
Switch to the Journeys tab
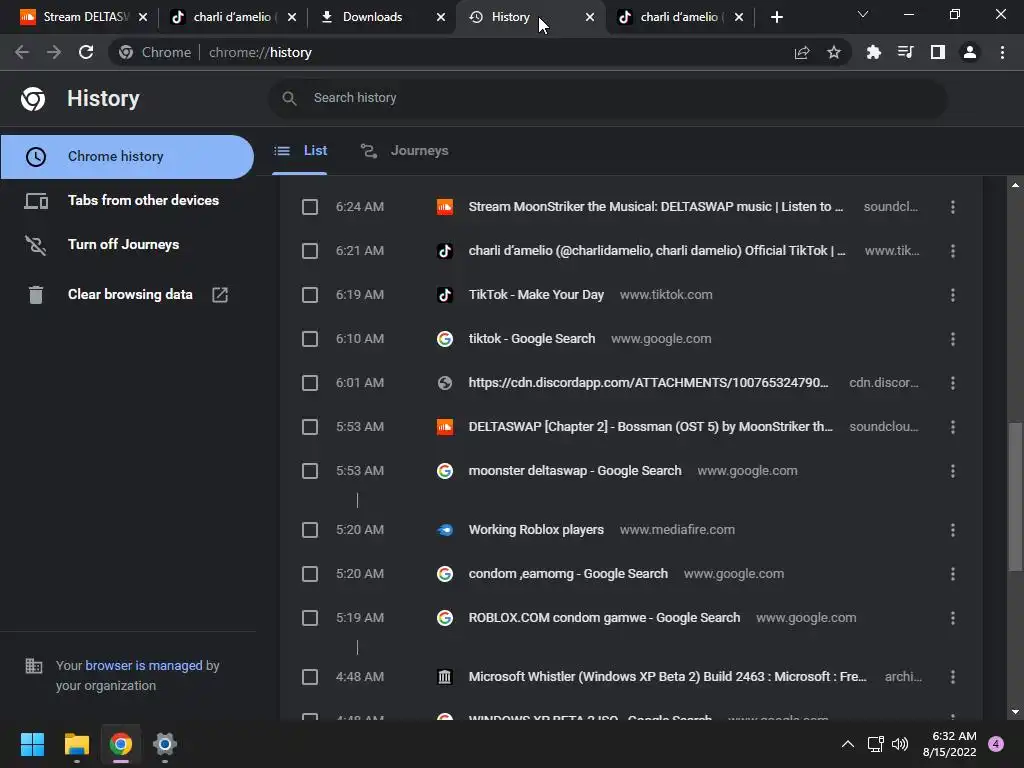pyautogui.click(x=404, y=151)
